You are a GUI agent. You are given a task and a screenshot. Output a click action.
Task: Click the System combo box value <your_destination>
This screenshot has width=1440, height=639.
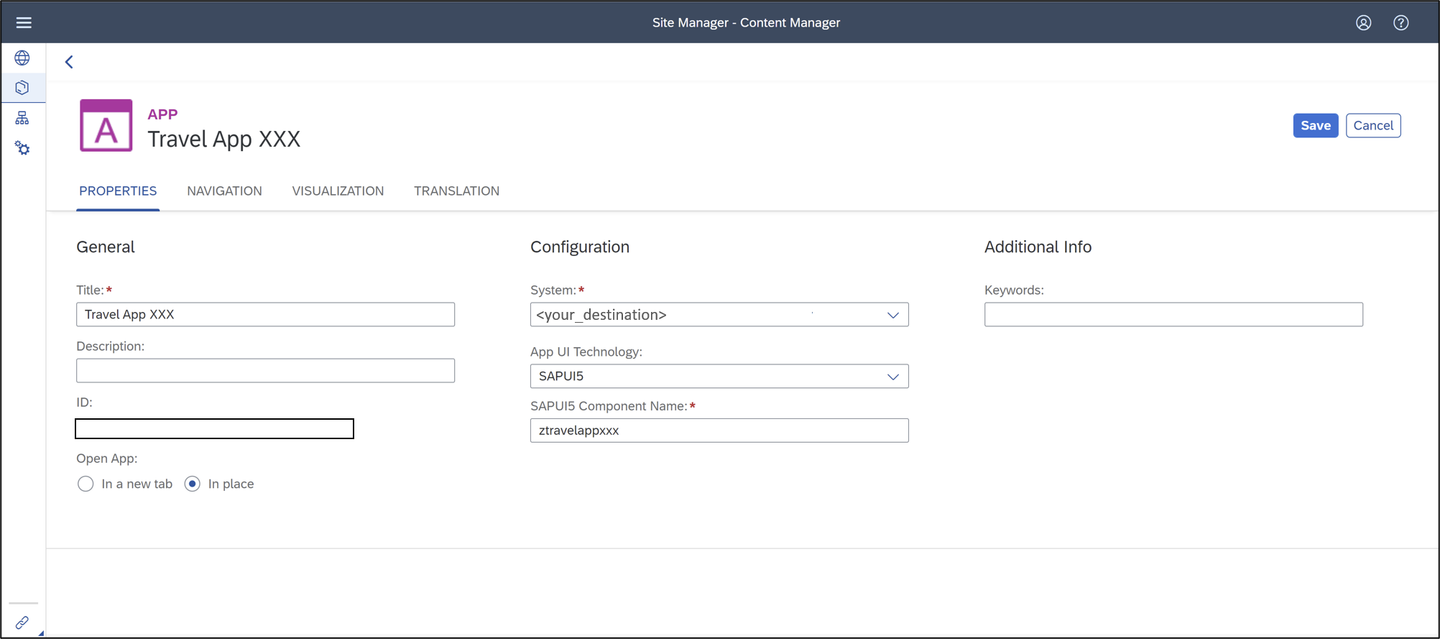point(602,315)
